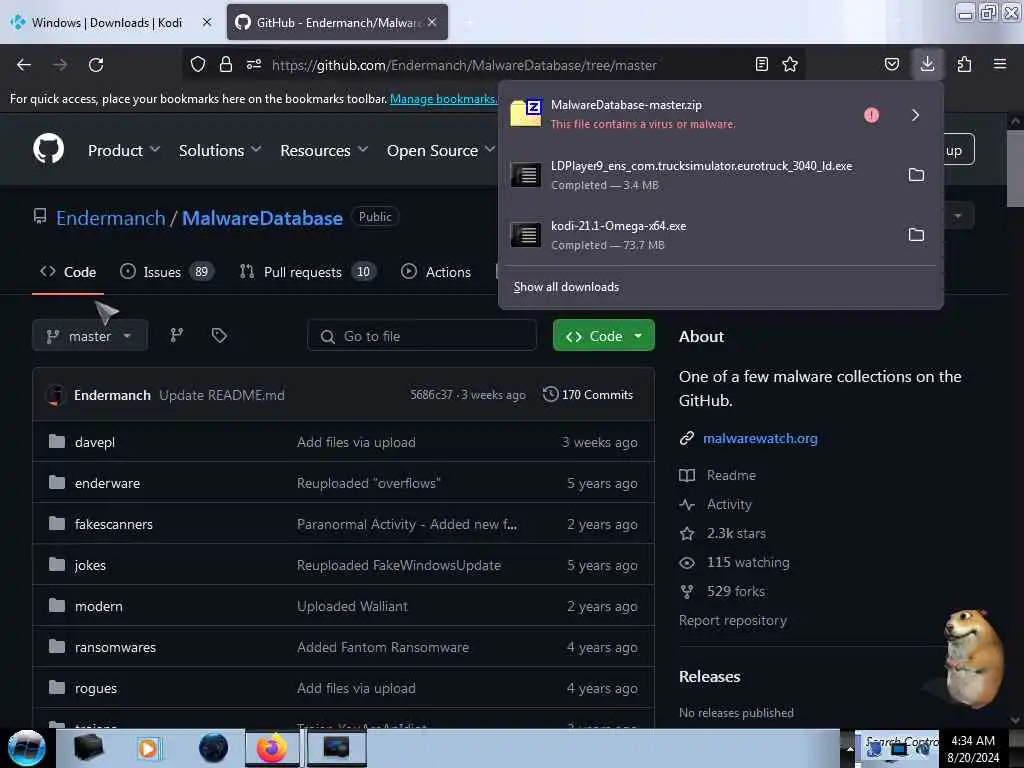Image resolution: width=1024 pixels, height=768 pixels.
Task: Open the rogues folder
Action: pos(95,688)
